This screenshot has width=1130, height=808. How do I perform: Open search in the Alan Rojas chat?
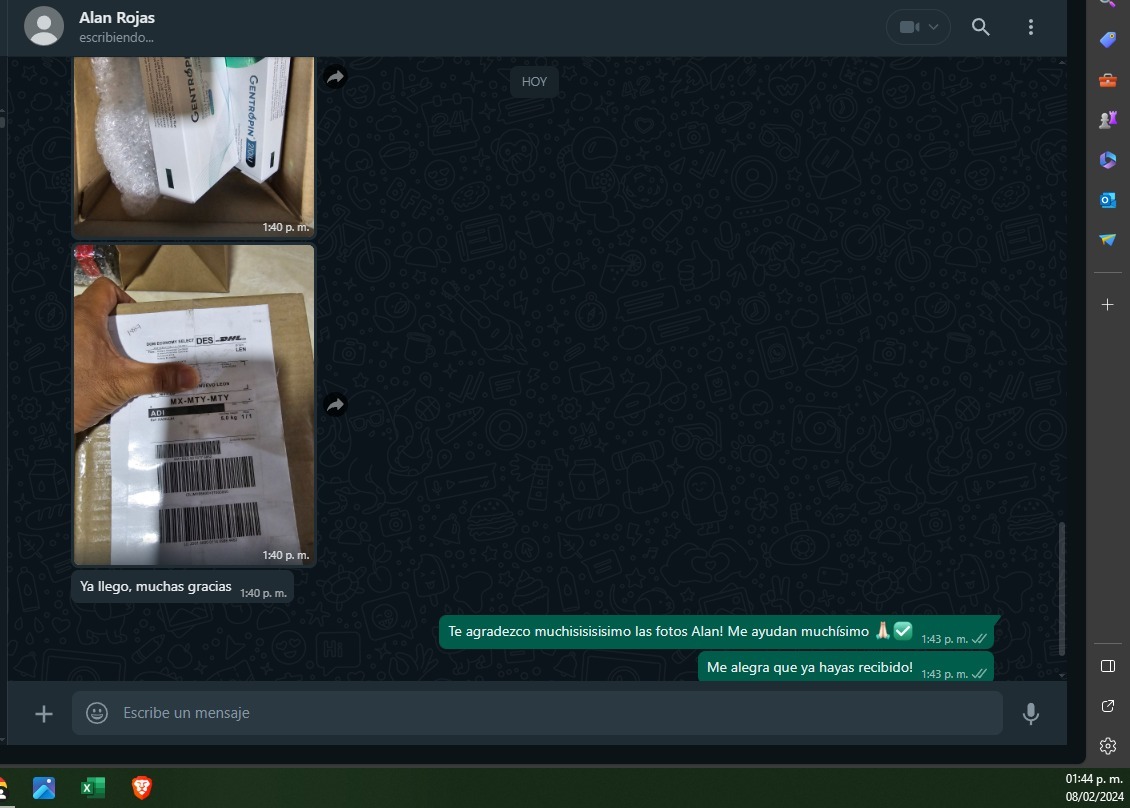(x=980, y=27)
